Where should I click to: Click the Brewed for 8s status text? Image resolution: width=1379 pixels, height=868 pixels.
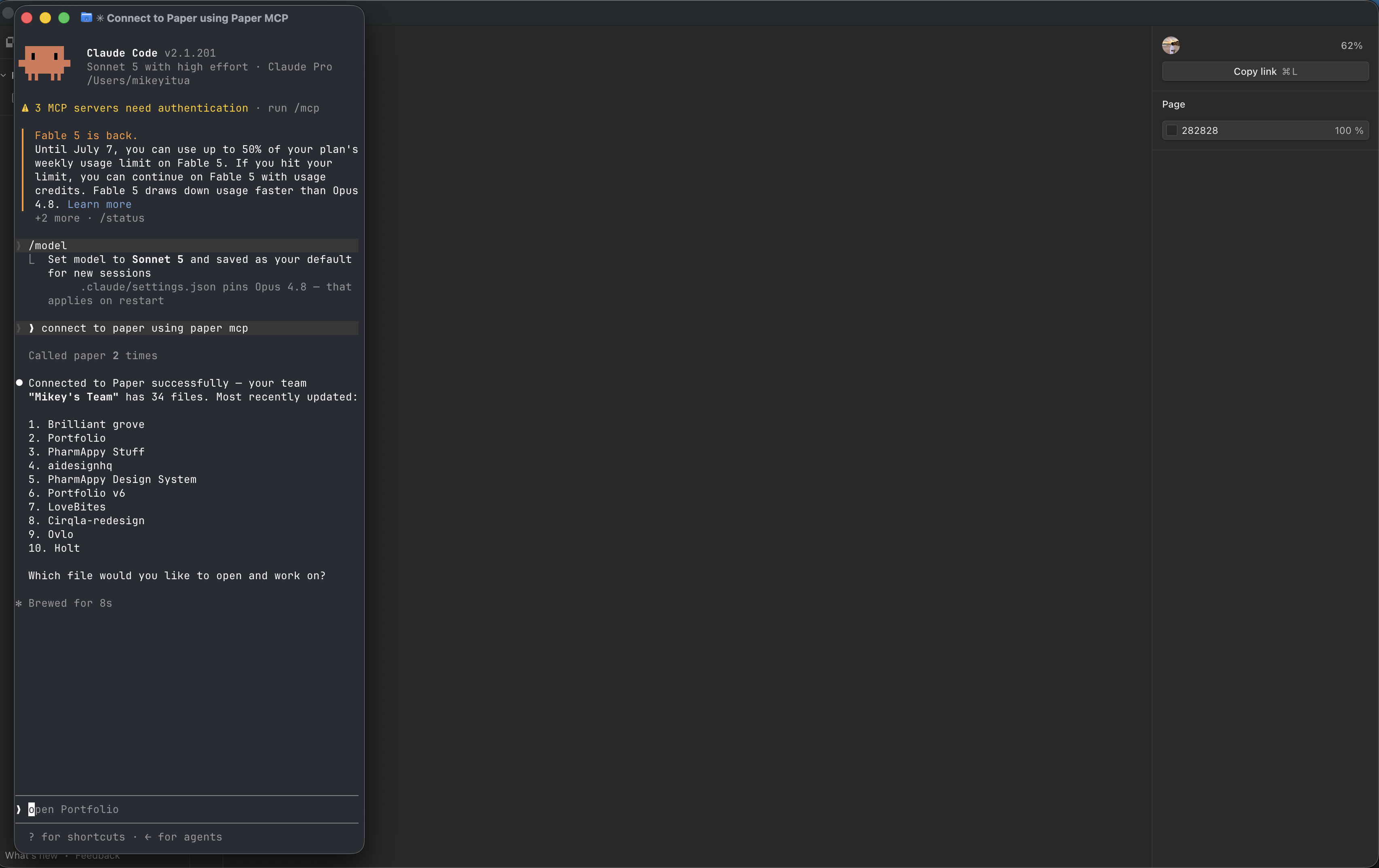click(70, 603)
